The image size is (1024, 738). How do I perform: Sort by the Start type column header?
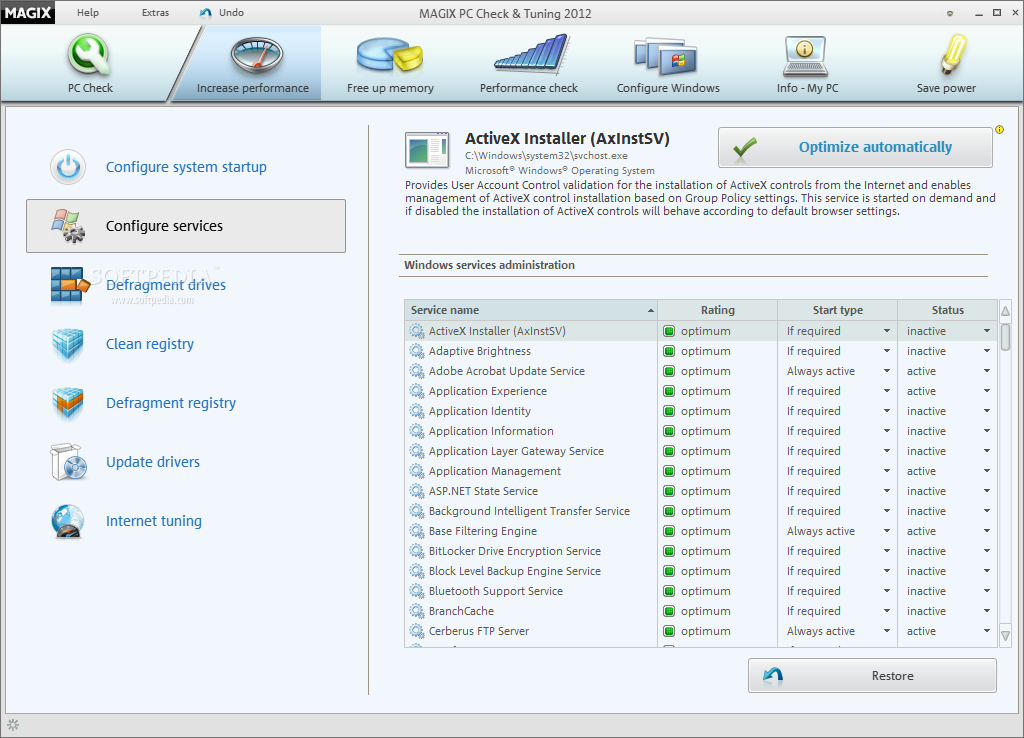tap(838, 310)
